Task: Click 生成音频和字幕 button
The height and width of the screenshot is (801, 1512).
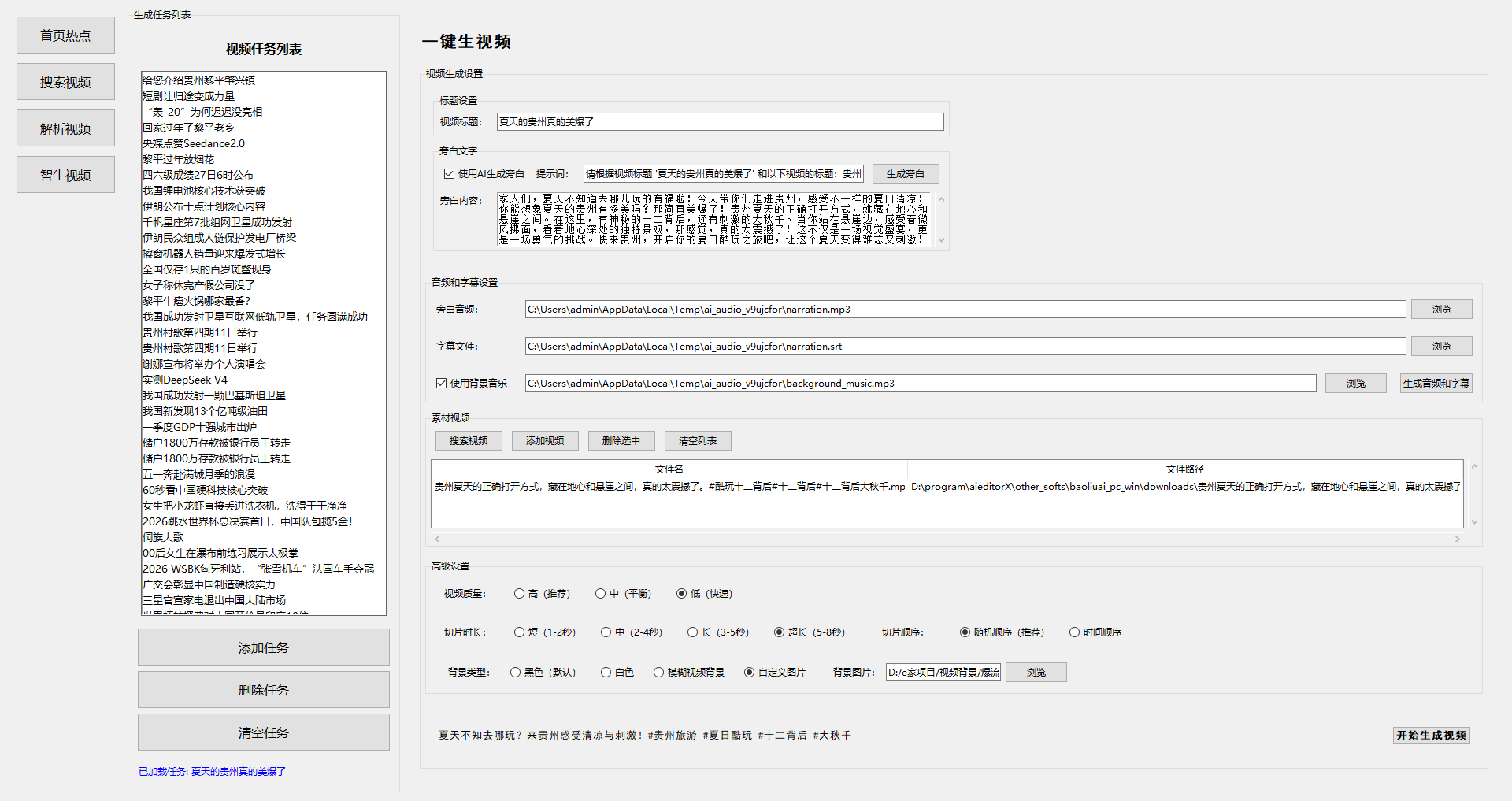Action: point(1436,383)
